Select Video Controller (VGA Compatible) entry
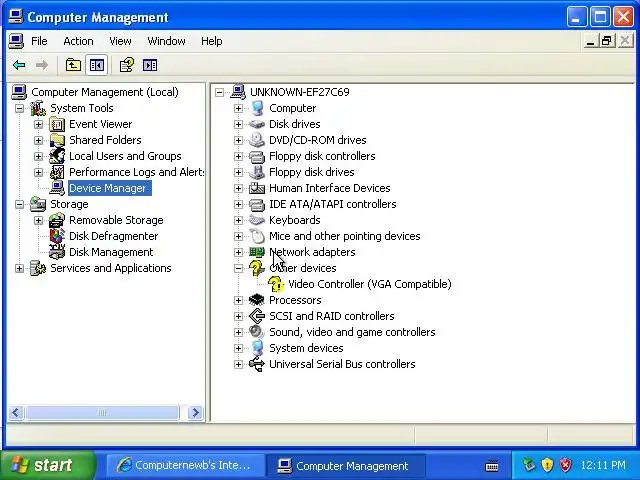640x480 pixels. (x=370, y=284)
